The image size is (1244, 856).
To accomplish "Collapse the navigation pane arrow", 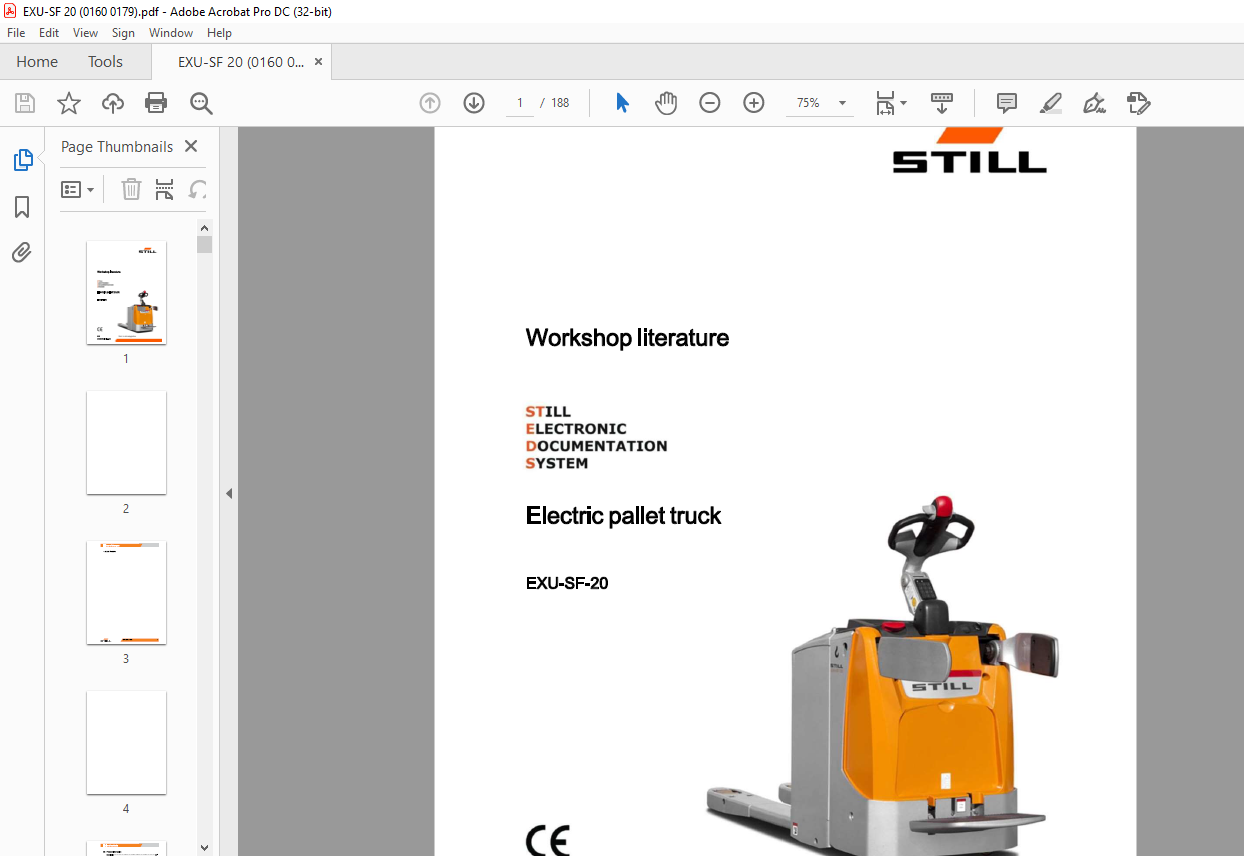I will click(x=229, y=493).
